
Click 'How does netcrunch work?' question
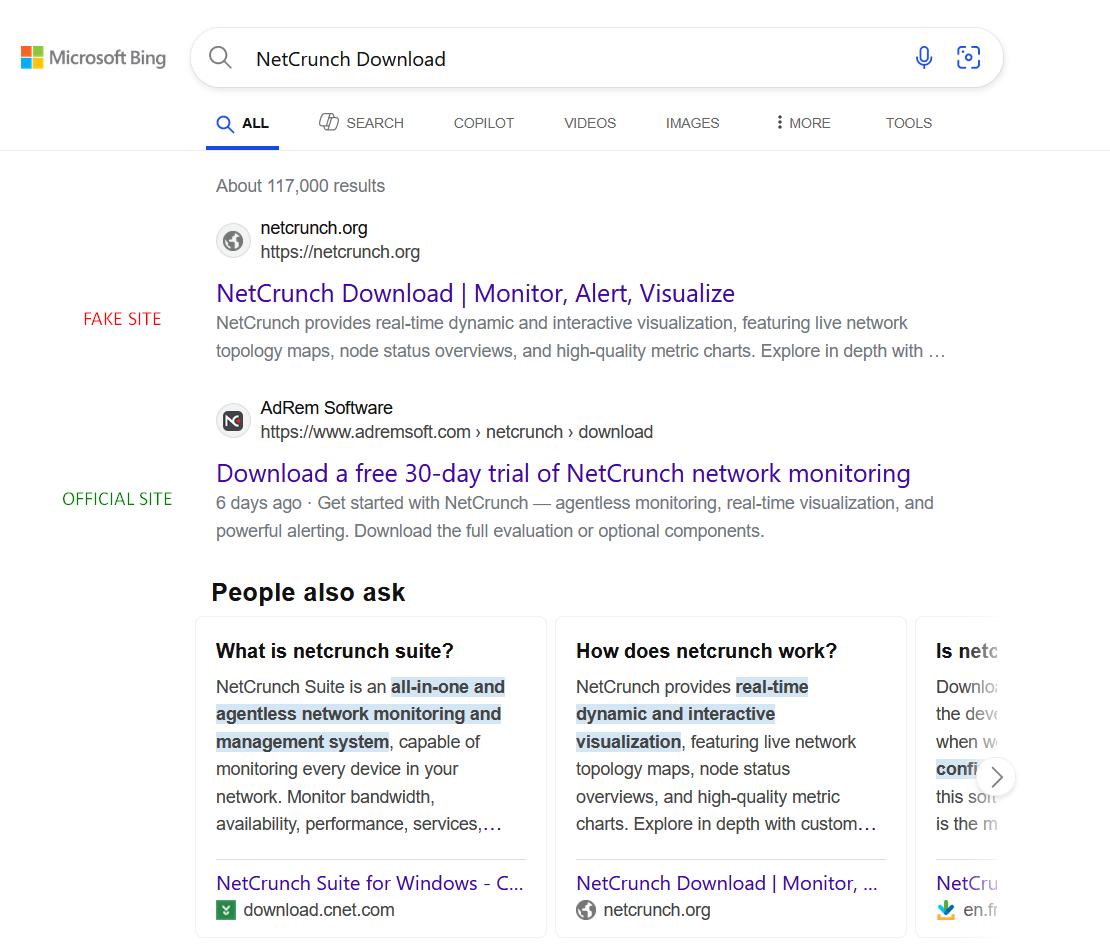[706, 651]
